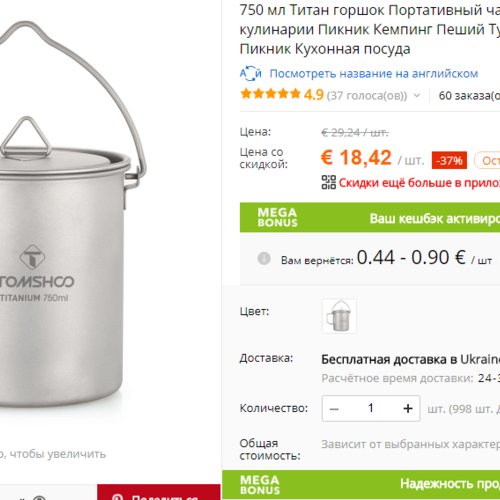Click the quantity input field showing 1

[371, 409]
